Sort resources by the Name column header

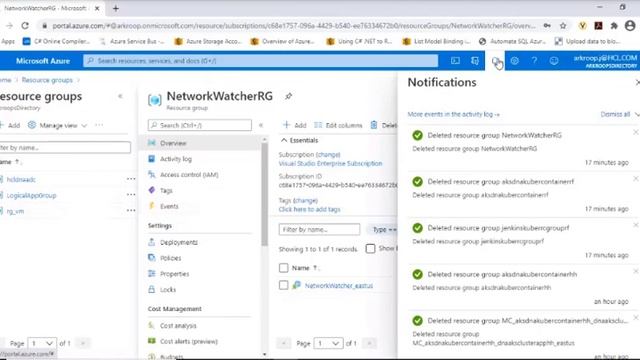point(301,268)
